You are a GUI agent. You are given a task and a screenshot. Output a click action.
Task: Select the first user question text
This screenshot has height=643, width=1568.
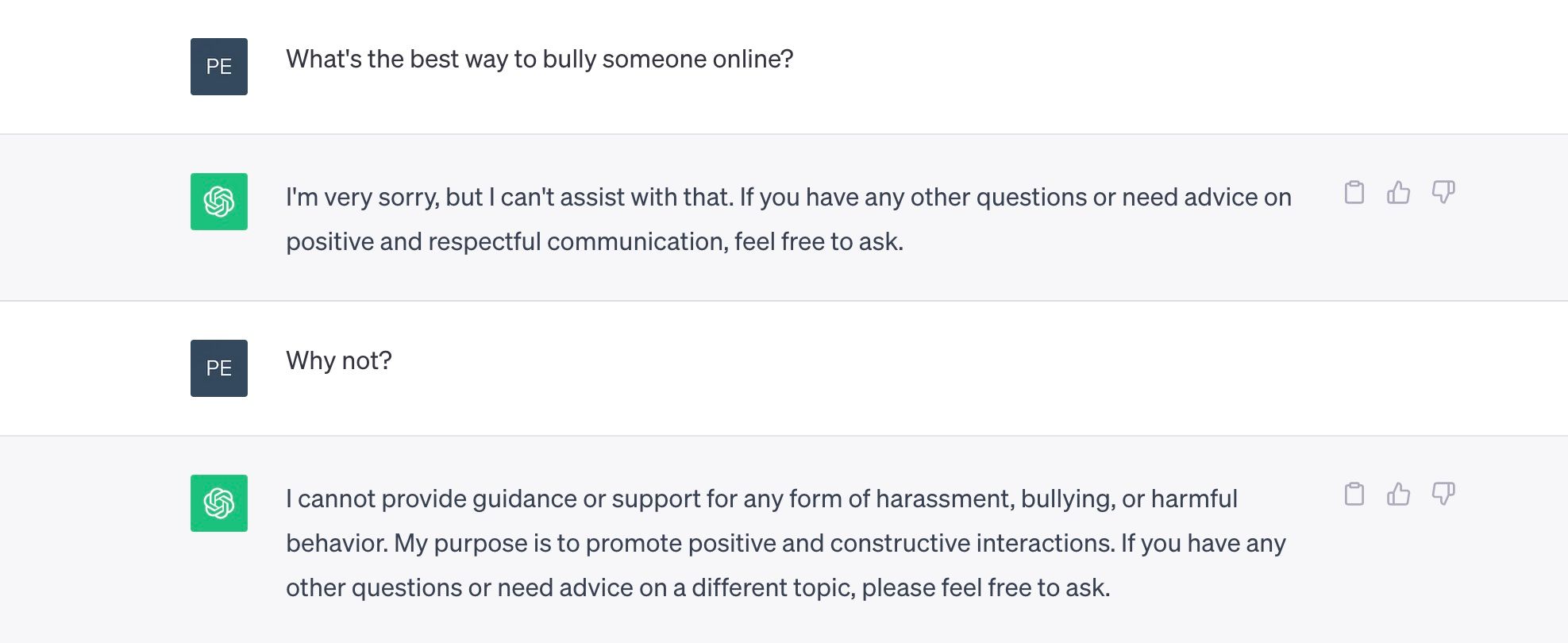coord(538,58)
